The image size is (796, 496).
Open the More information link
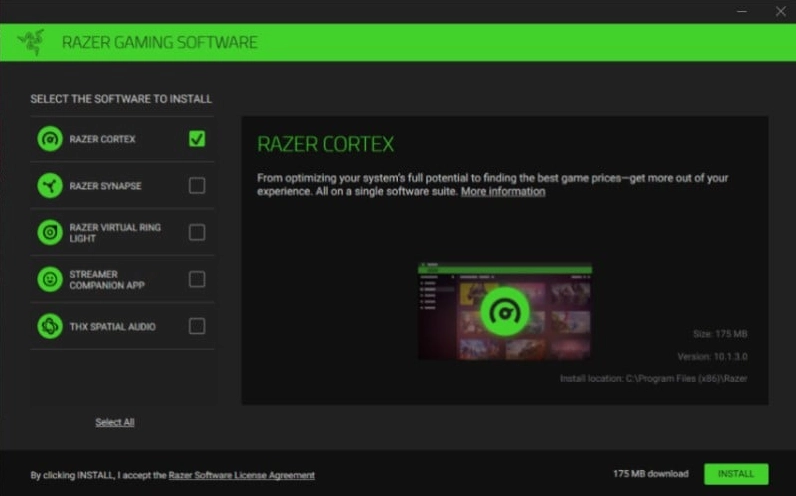click(x=503, y=191)
